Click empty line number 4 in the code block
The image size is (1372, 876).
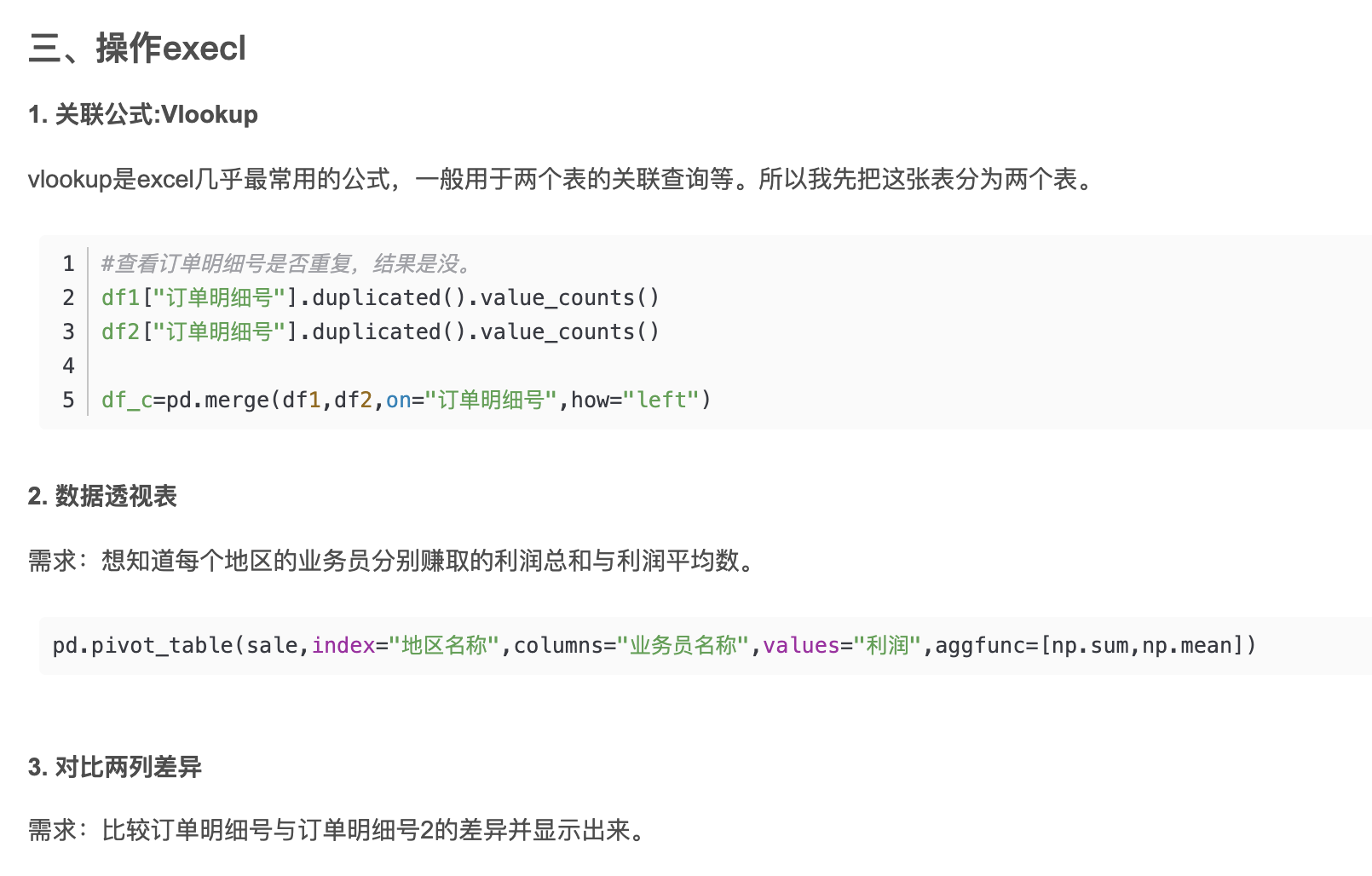coord(68,366)
